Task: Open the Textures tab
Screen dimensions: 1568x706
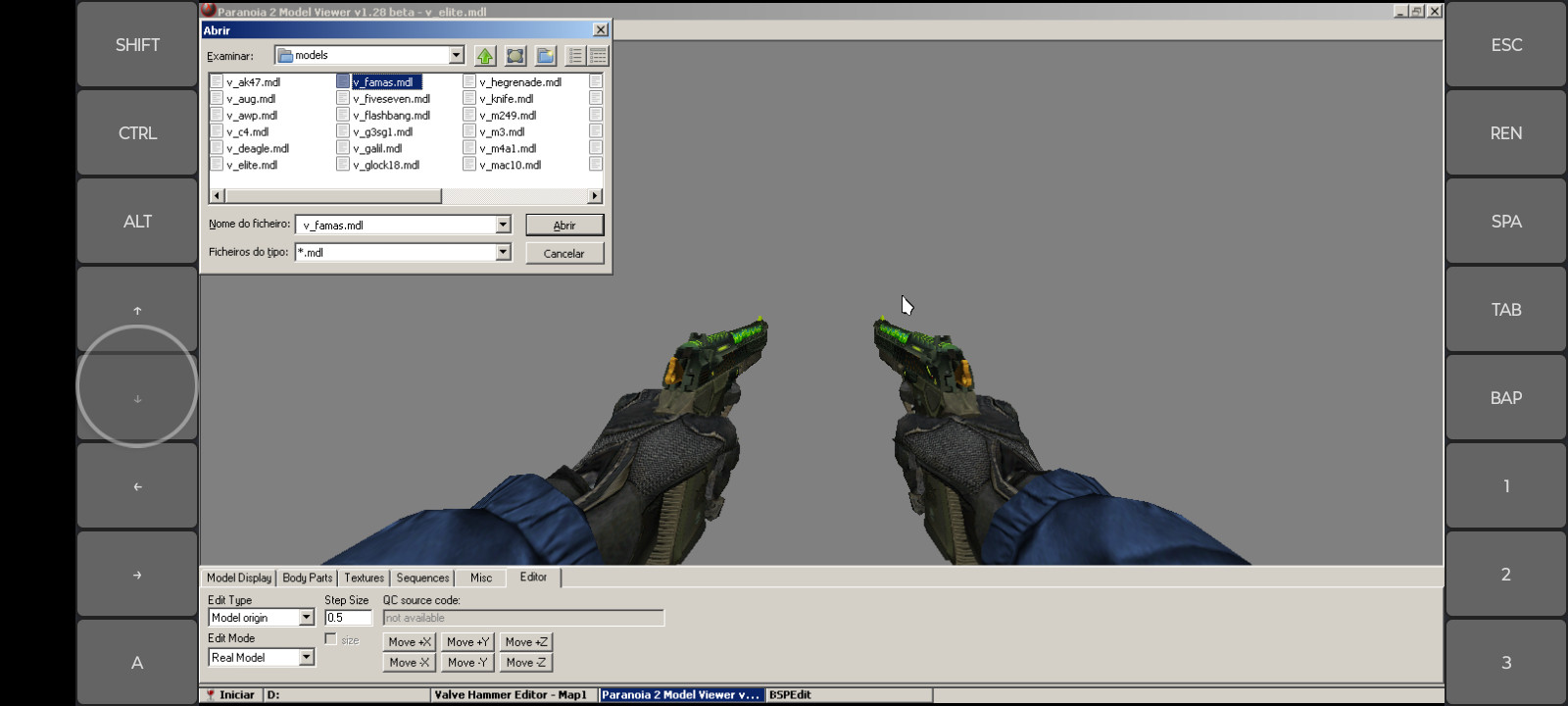Action: (364, 578)
